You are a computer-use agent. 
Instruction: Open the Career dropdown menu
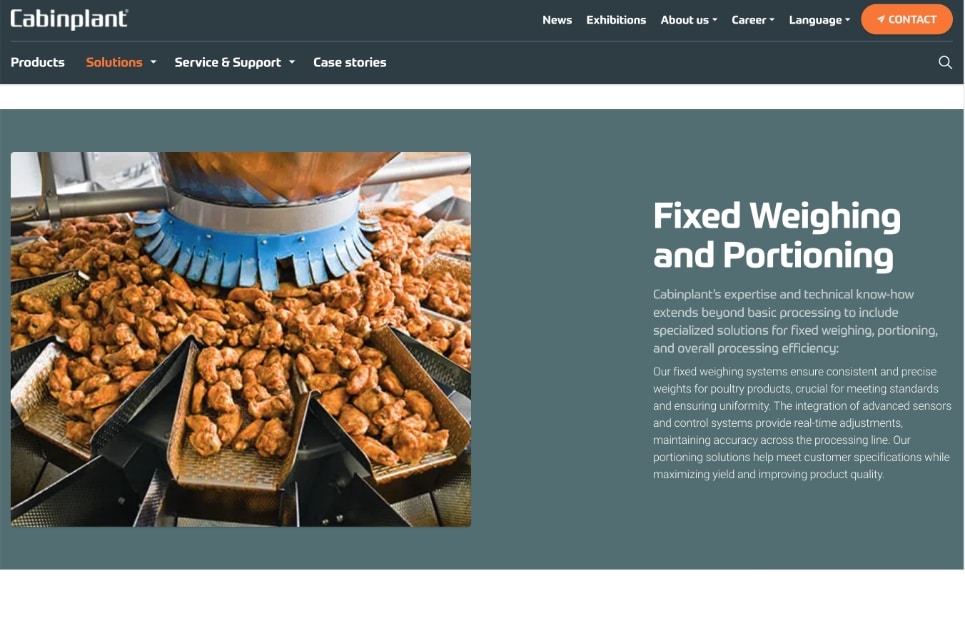(x=753, y=20)
